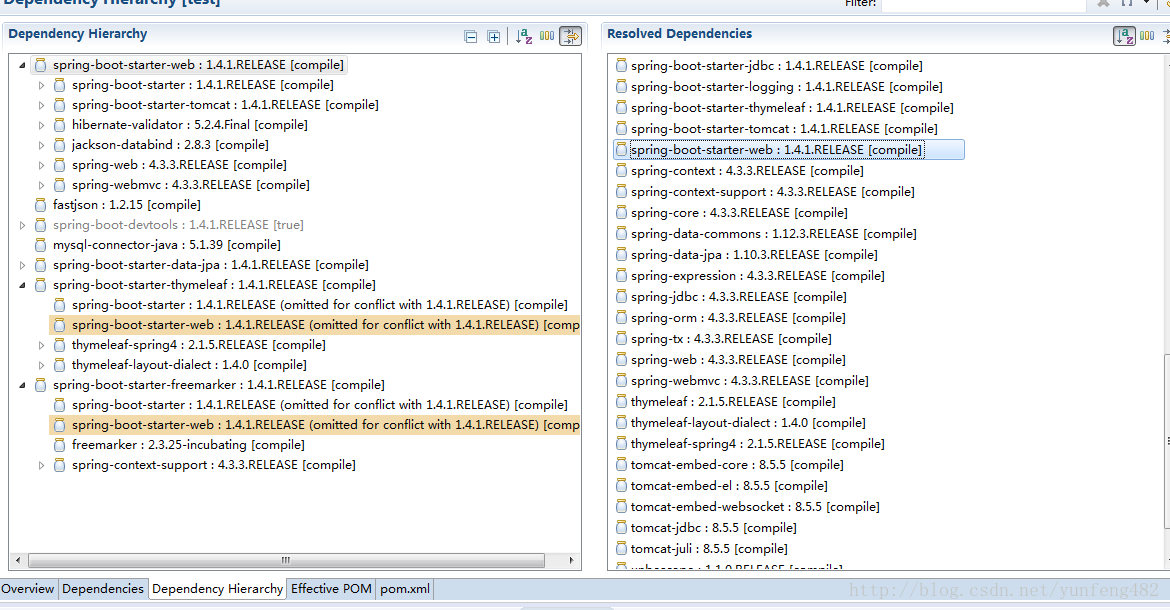Click jar icon of spring-orm
This screenshot has height=610, width=1170.
coord(621,318)
